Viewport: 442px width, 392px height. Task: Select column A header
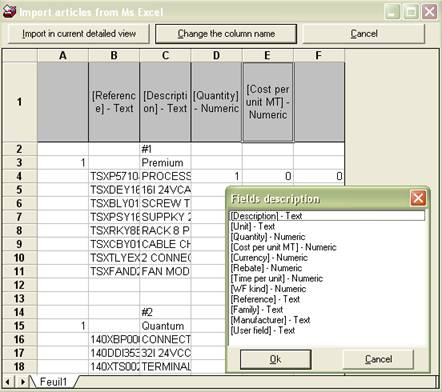click(x=63, y=55)
